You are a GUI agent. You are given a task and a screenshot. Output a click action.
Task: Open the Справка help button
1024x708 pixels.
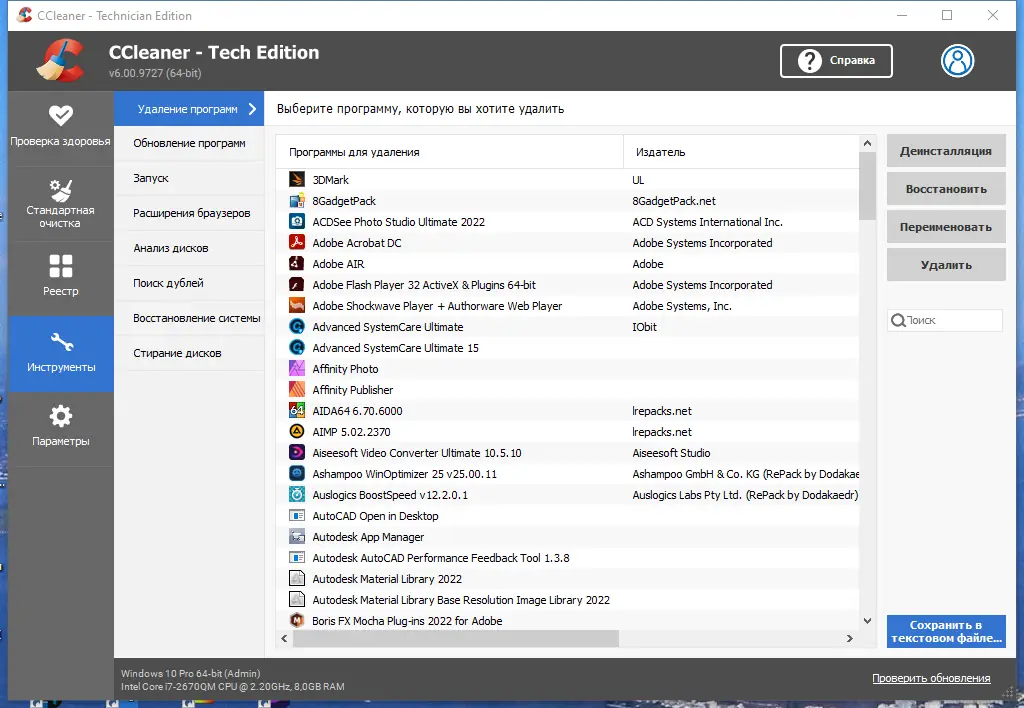[x=836, y=61]
